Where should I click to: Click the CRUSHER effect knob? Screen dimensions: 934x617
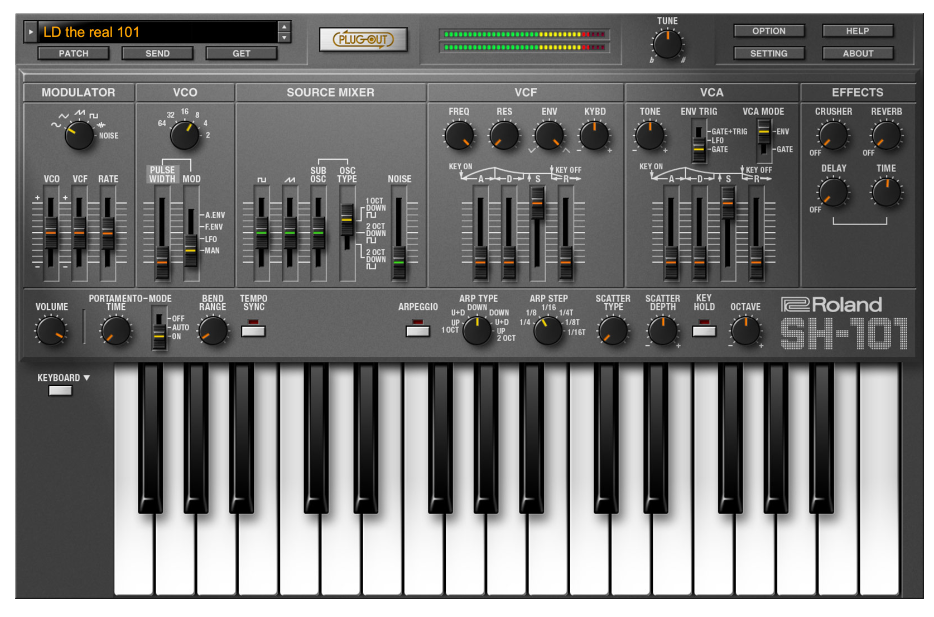pyautogui.click(x=833, y=135)
